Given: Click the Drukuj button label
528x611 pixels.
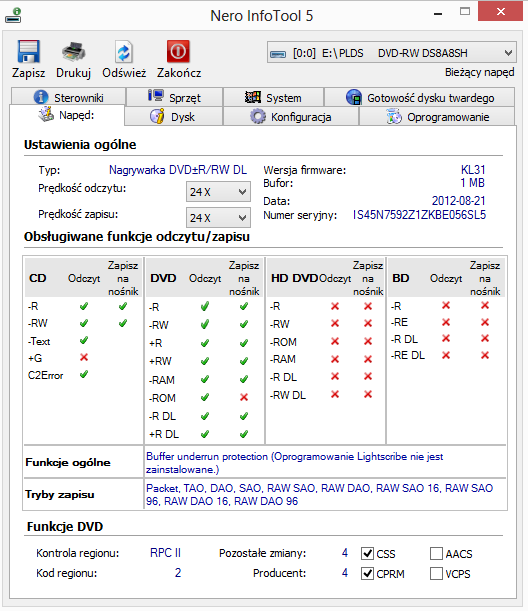Looking at the screenshot, I should point(73,73).
